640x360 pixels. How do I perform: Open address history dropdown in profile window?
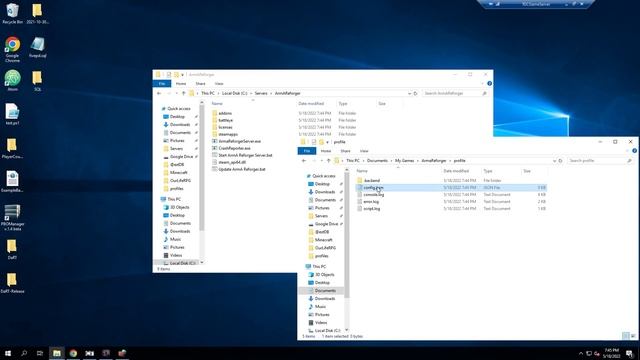coord(554,161)
